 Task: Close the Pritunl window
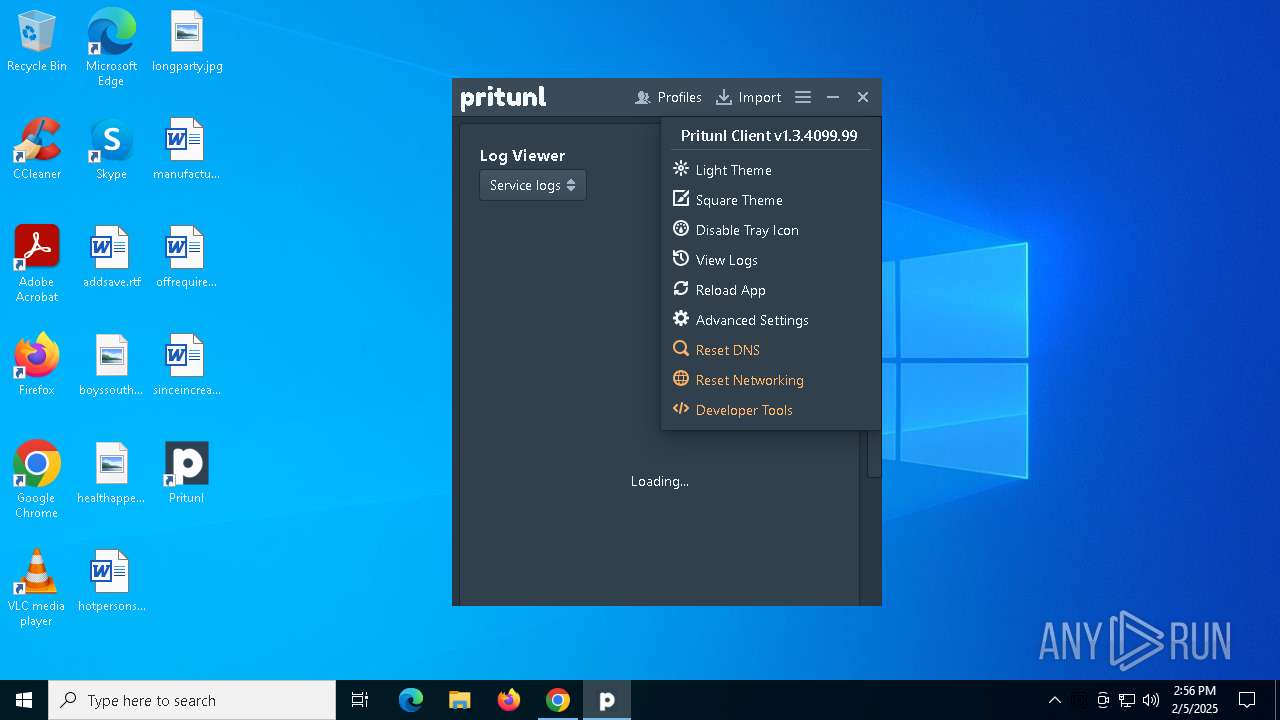[x=863, y=97]
